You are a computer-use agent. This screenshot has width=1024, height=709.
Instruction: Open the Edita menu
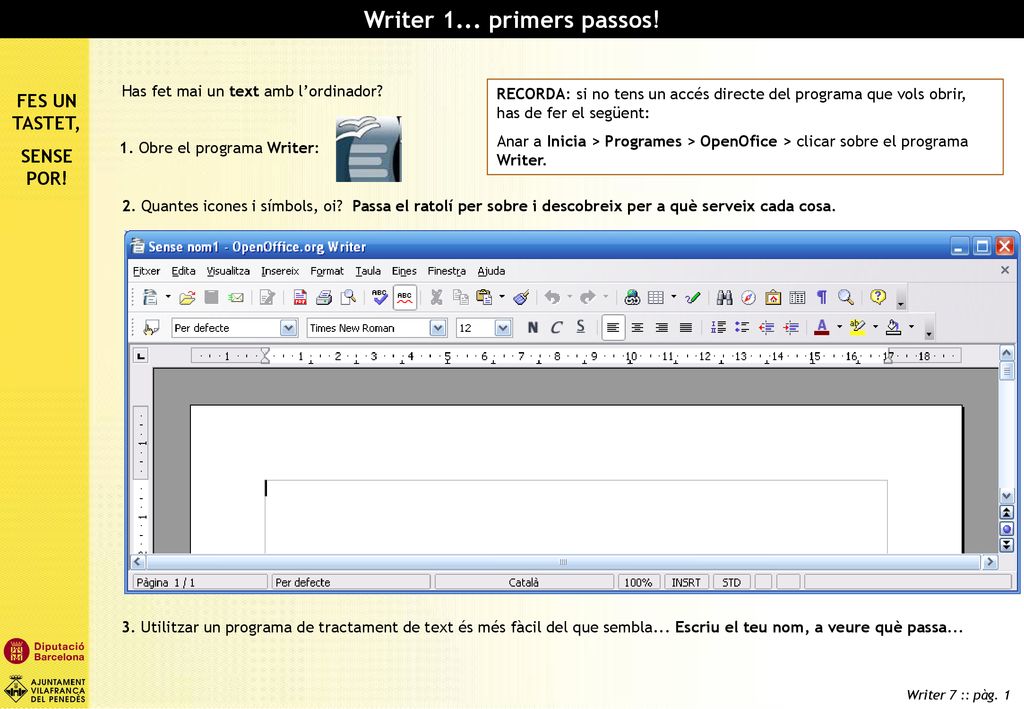[184, 271]
